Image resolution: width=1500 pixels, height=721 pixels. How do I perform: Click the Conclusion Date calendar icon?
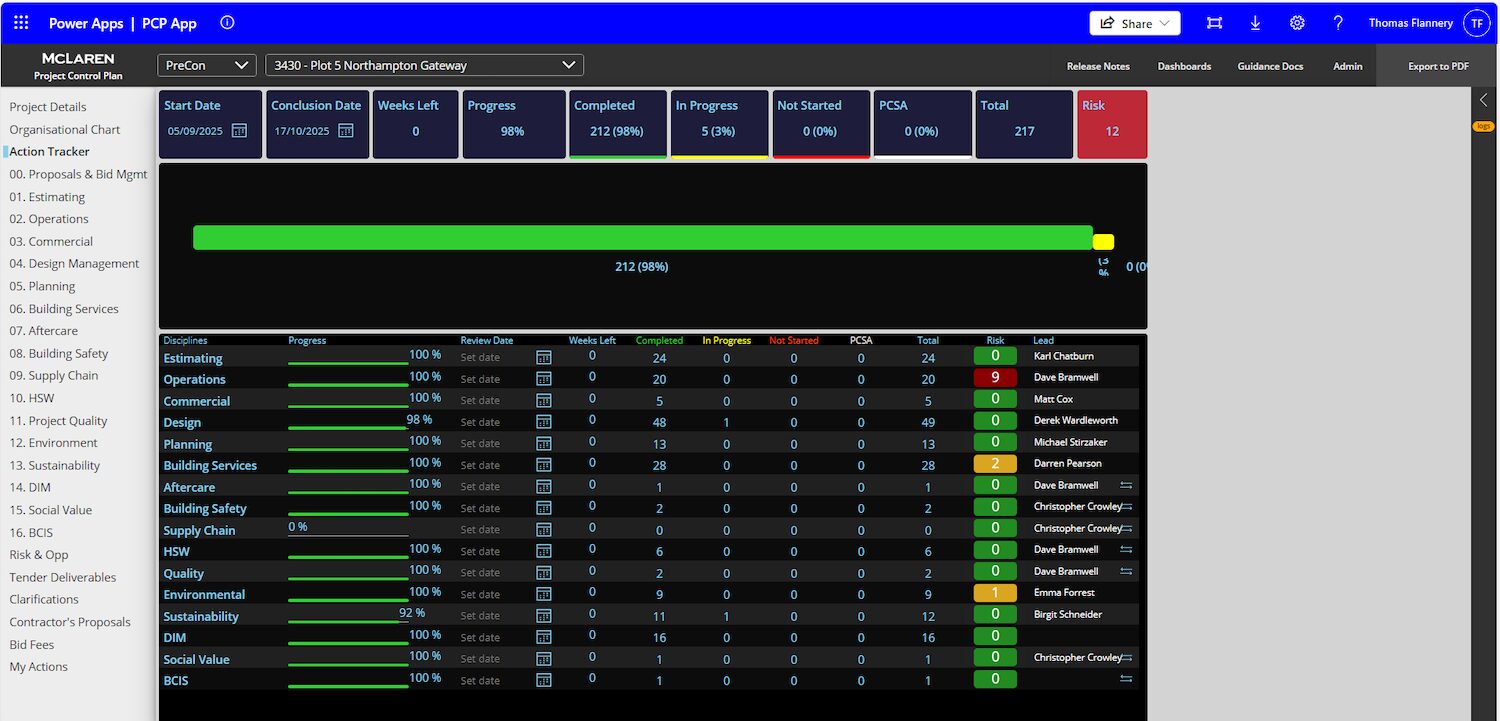click(346, 131)
